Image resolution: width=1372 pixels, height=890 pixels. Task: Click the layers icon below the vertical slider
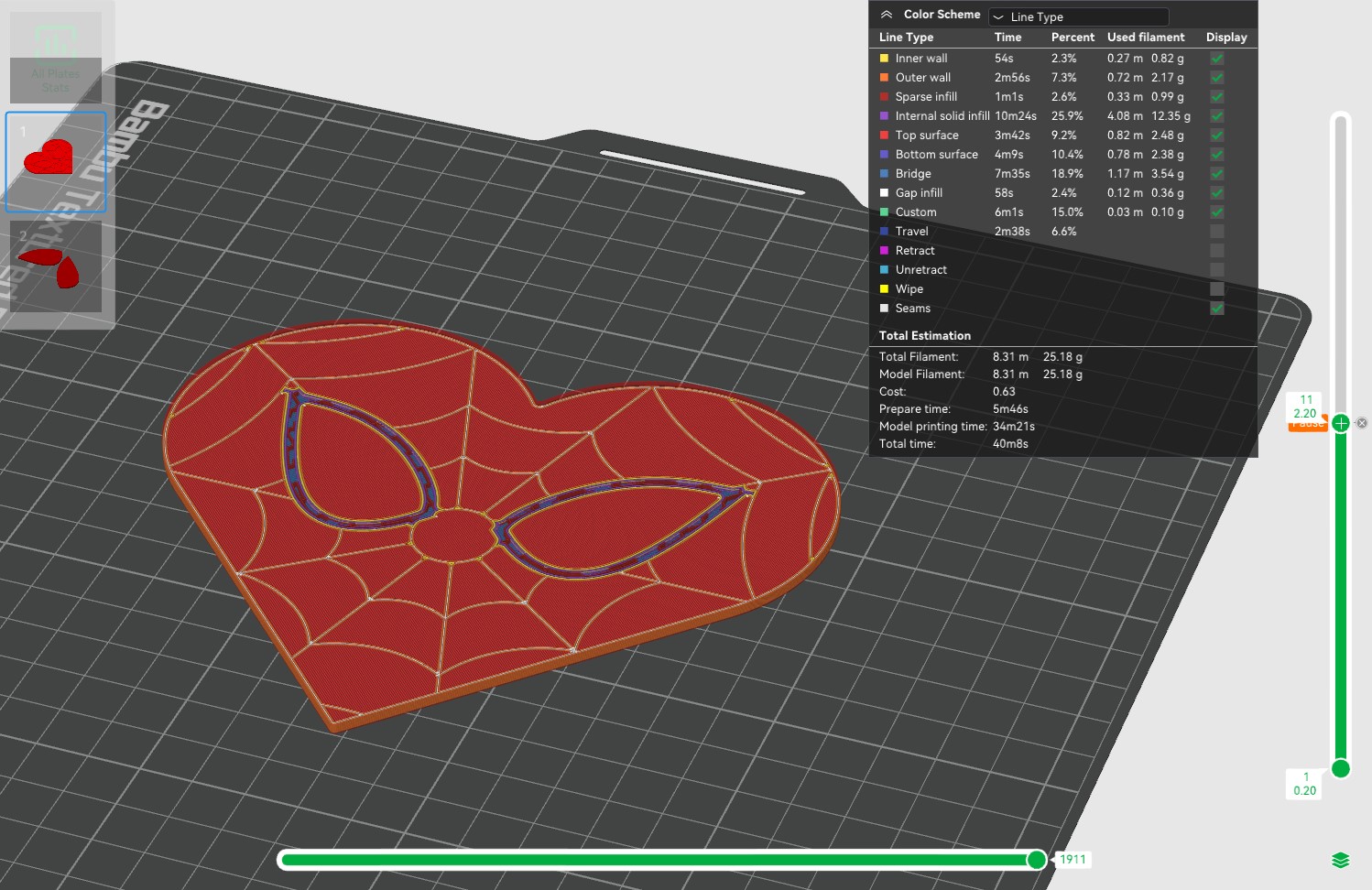(x=1341, y=860)
